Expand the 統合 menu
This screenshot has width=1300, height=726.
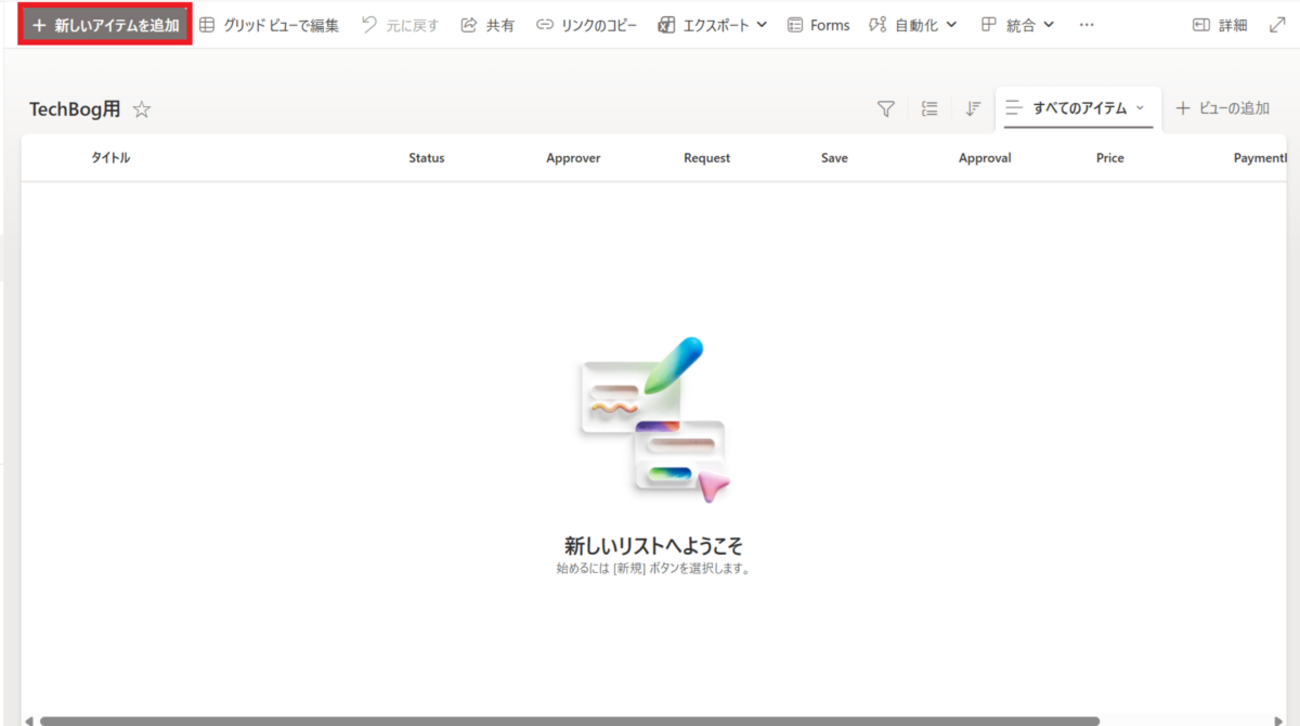[x=1018, y=26]
